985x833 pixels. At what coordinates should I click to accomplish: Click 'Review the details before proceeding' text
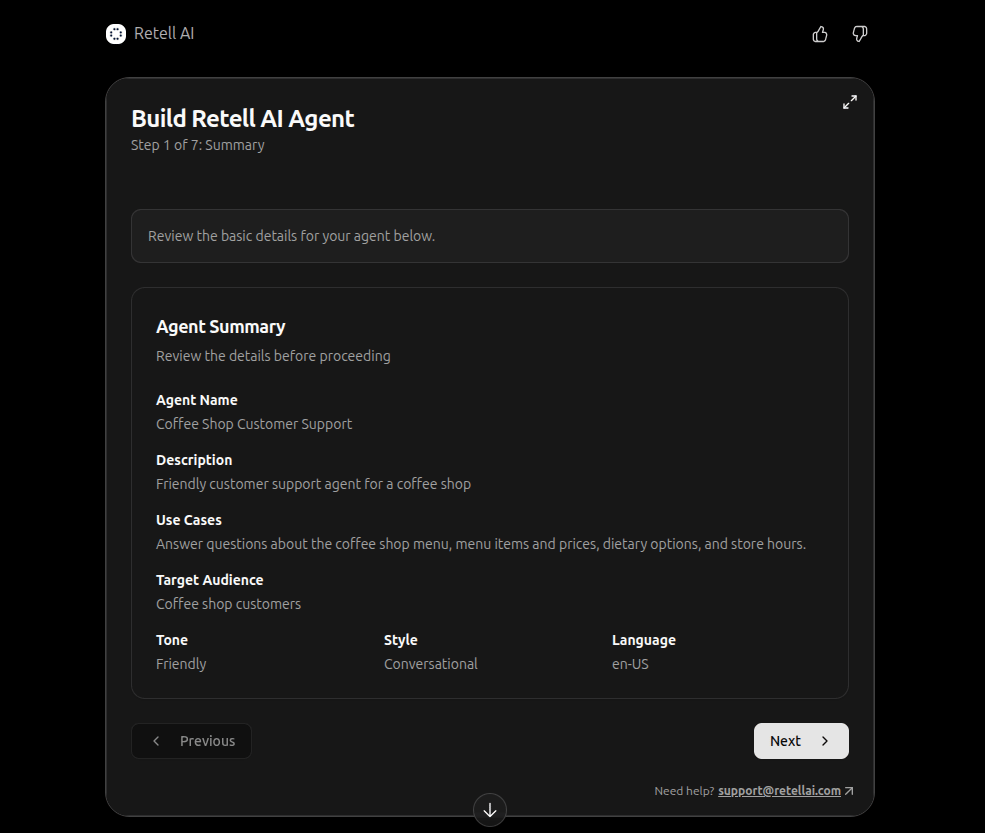pos(273,356)
